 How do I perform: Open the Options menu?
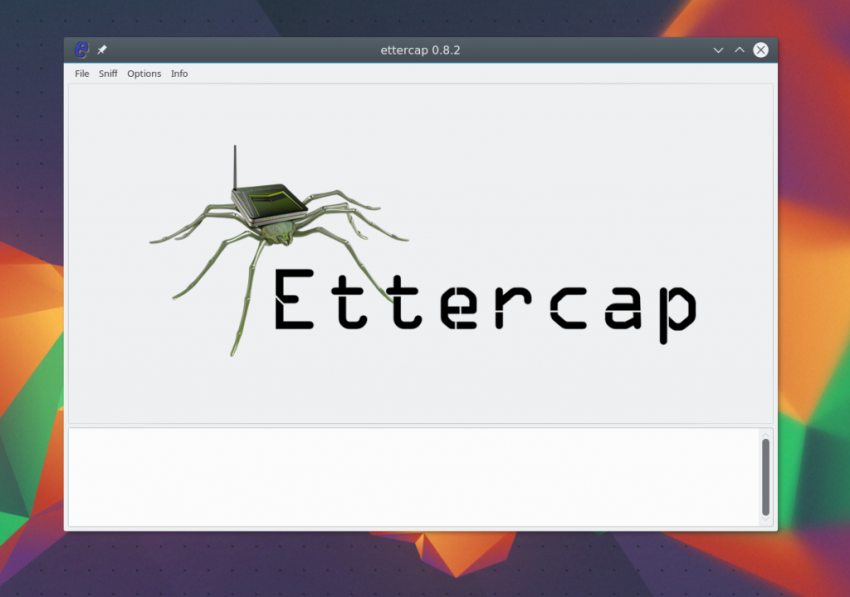(144, 74)
